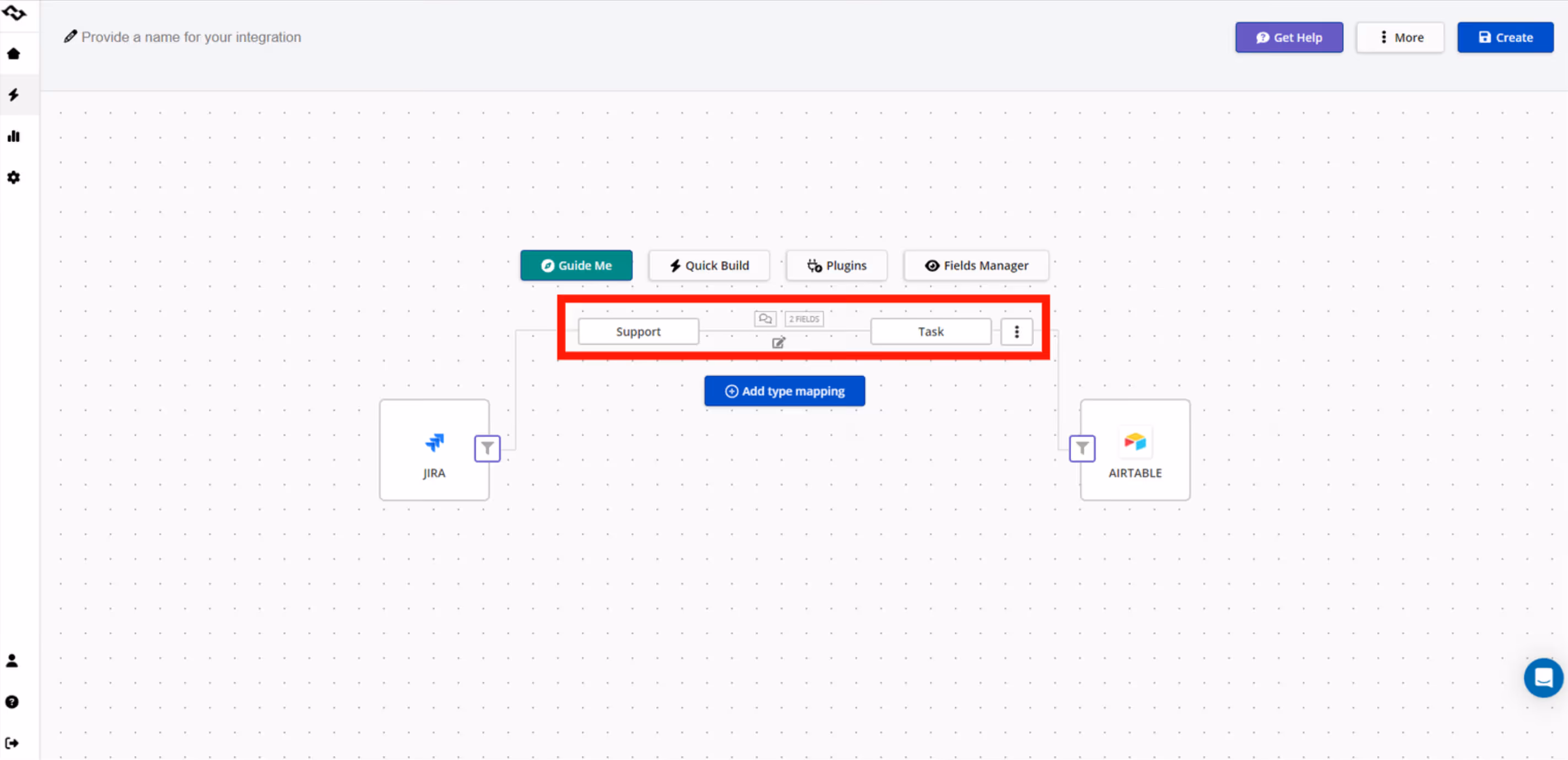Click the edit mapping pencil icon
Viewport: 1568px width, 760px height.
(x=778, y=343)
